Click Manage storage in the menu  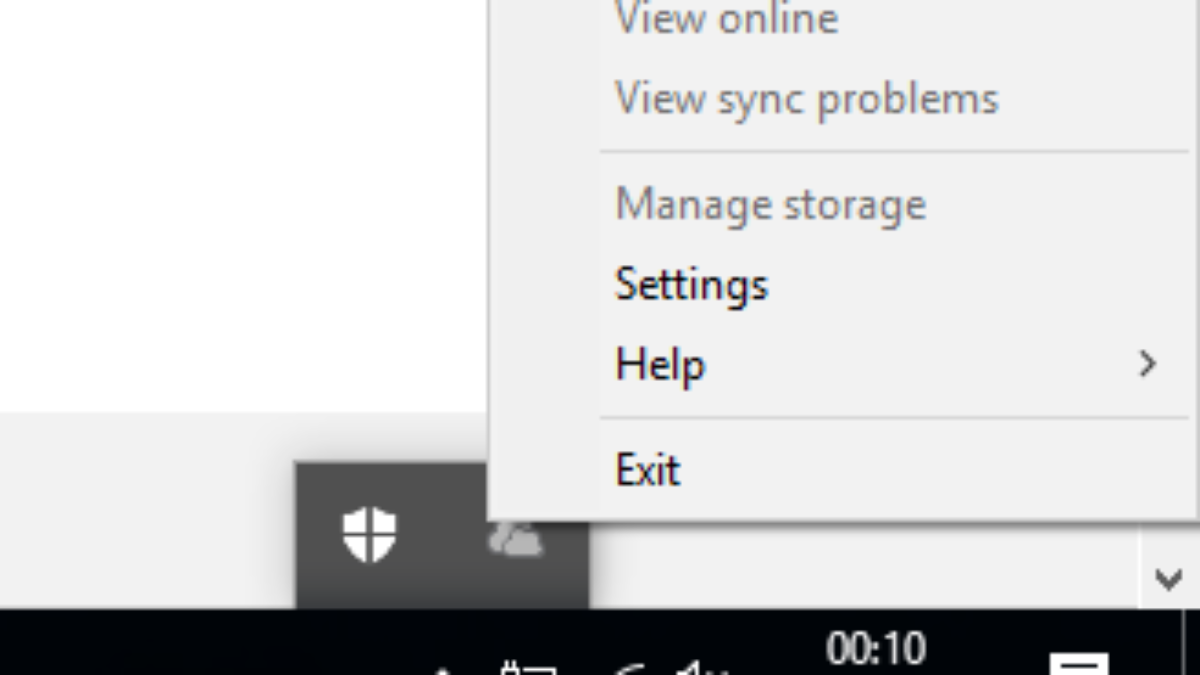coord(770,205)
